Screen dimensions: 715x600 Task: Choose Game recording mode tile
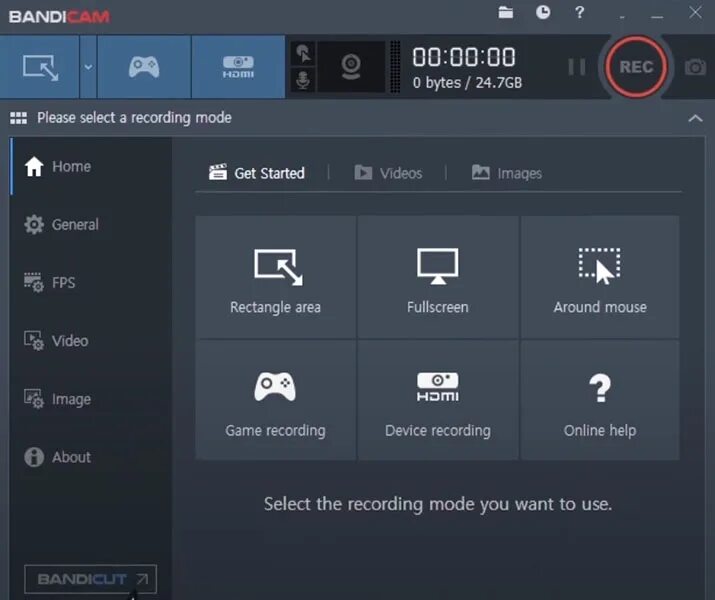point(275,400)
